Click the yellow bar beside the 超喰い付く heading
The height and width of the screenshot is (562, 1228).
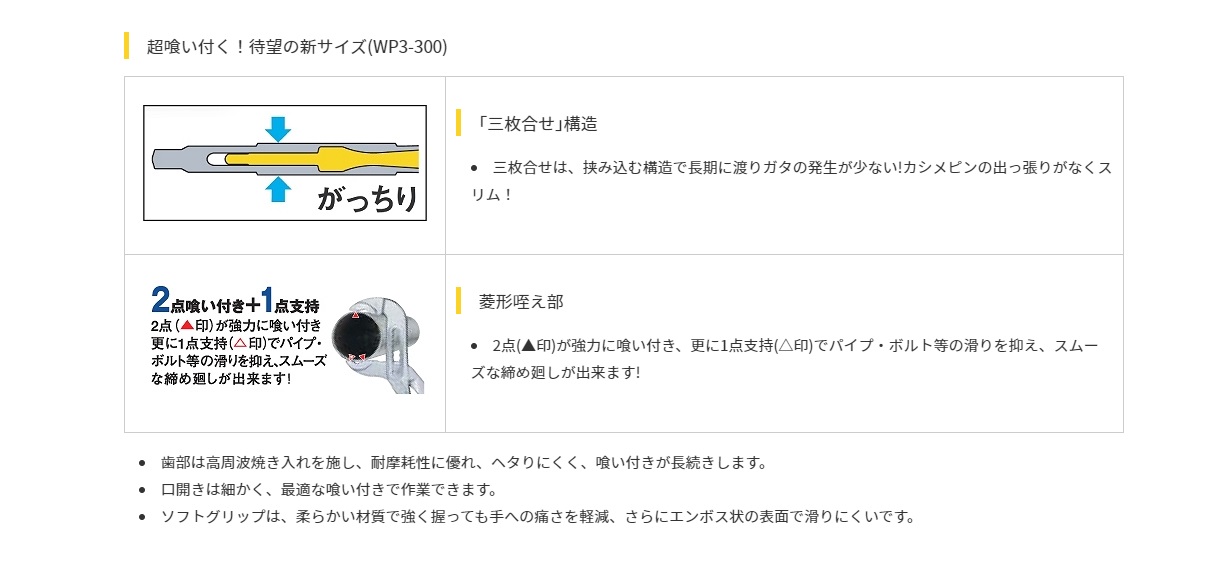tap(126, 46)
